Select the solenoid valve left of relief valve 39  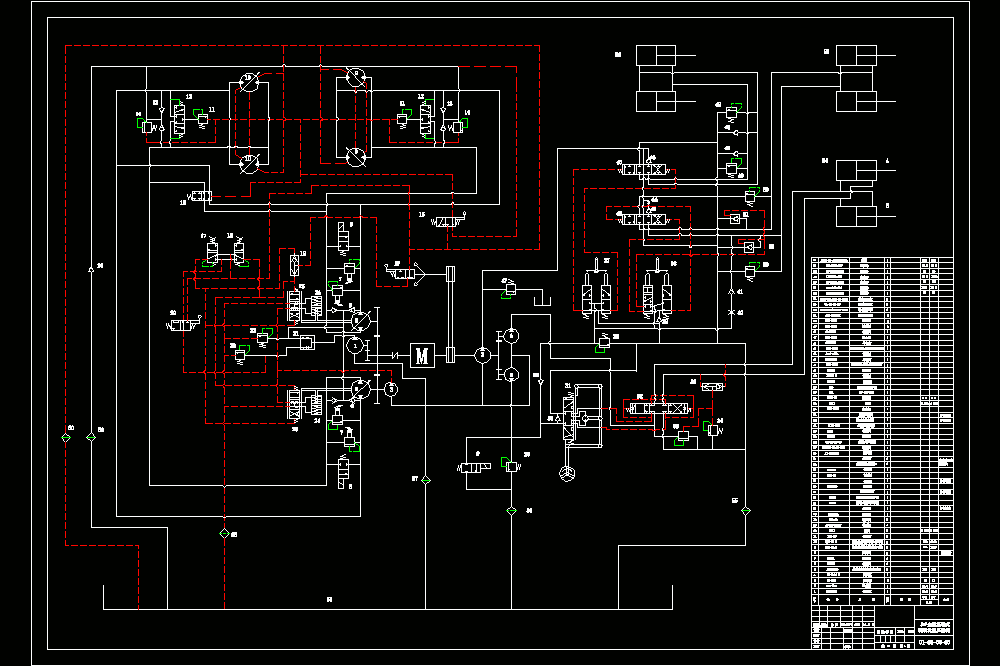tap(475, 468)
